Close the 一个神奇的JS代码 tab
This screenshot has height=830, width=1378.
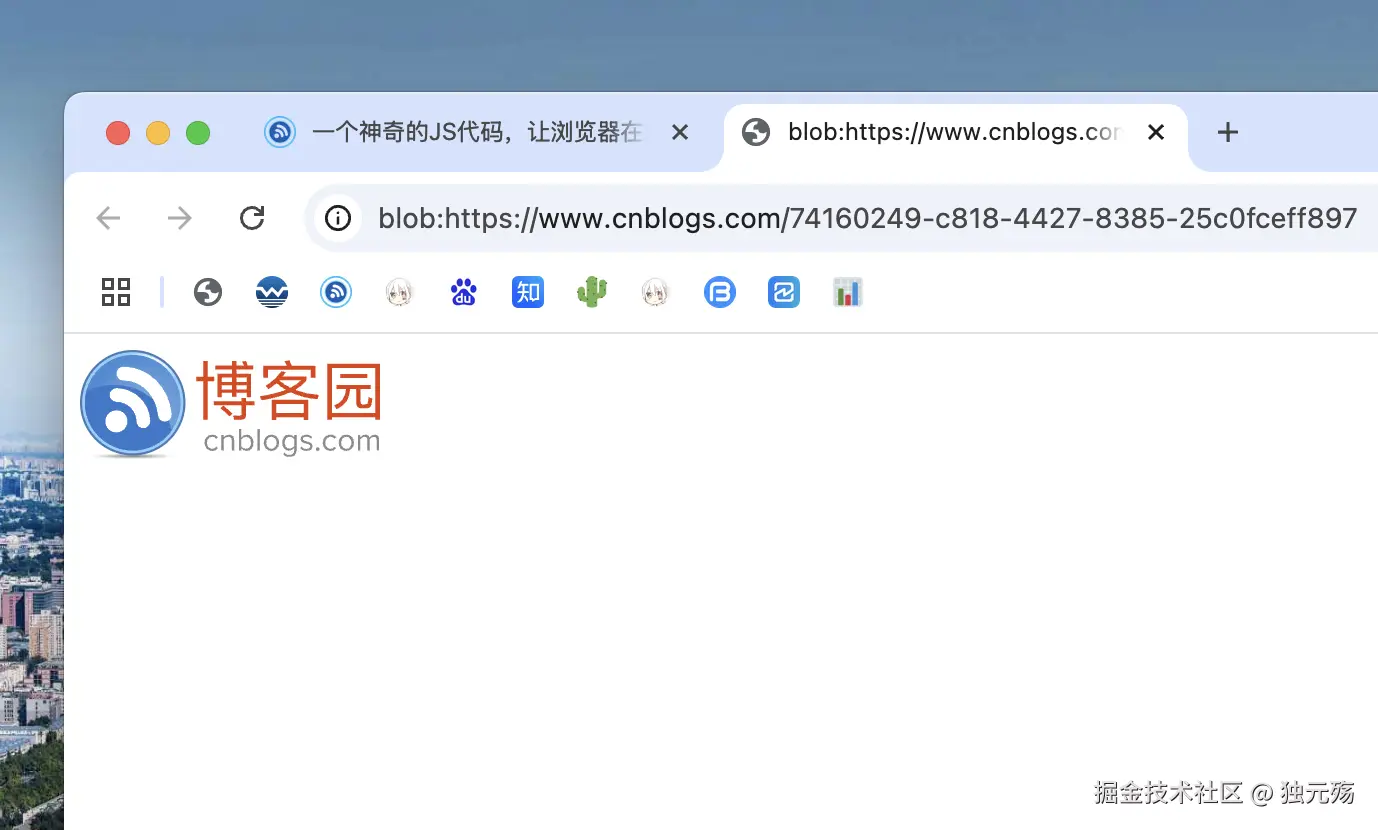pyautogui.click(x=680, y=132)
